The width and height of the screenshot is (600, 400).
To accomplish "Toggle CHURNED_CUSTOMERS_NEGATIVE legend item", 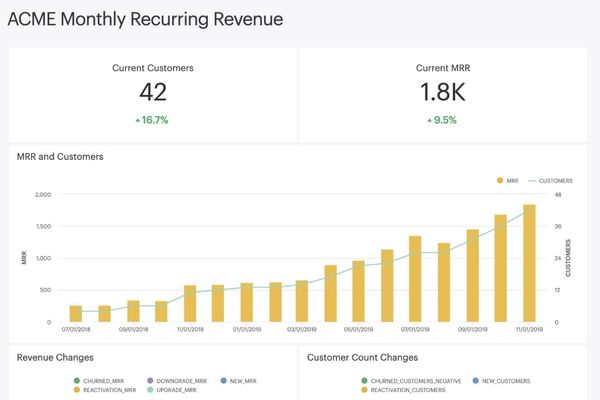I will tap(411, 381).
